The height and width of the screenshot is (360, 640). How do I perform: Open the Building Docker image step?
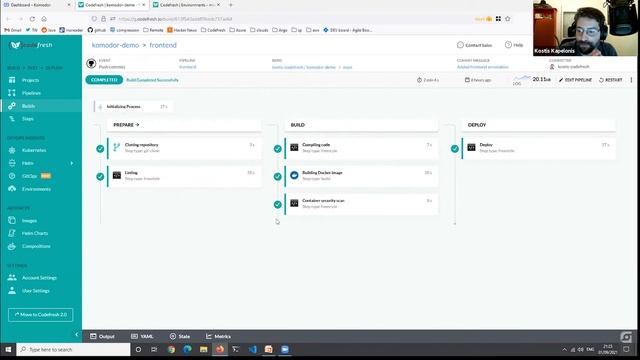tap(362, 176)
